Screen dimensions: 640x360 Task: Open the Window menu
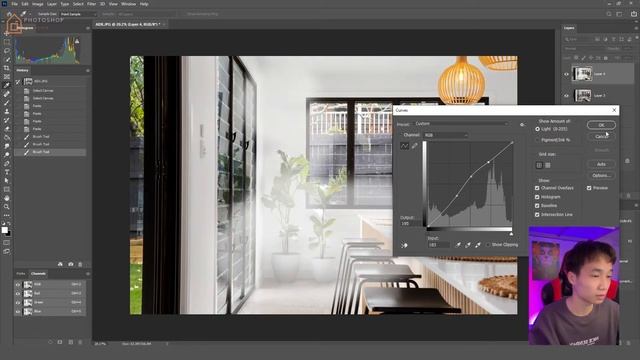128,4
